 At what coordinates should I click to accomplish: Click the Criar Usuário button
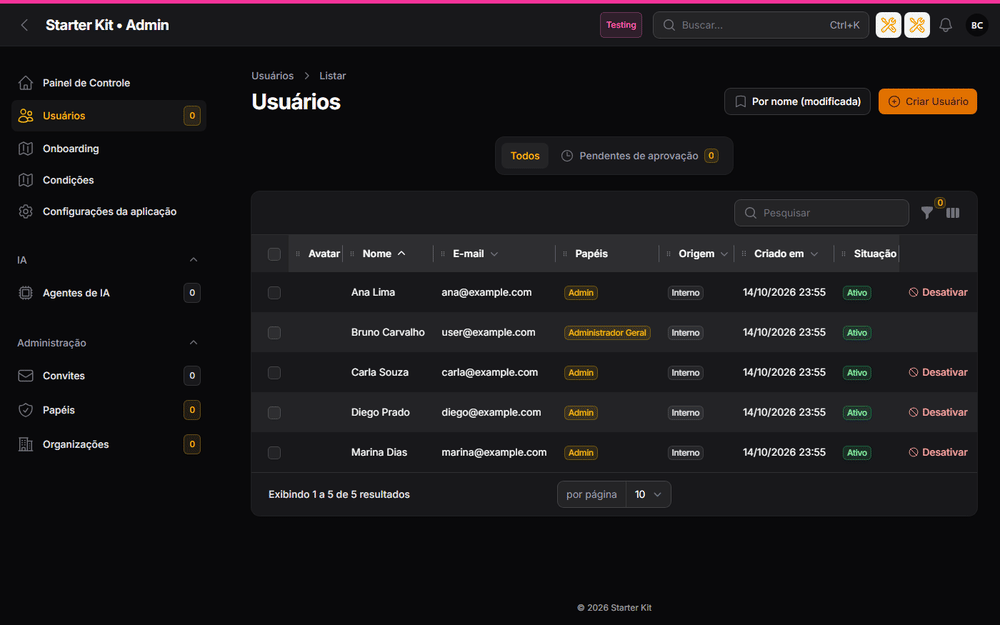tap(927, 101)
